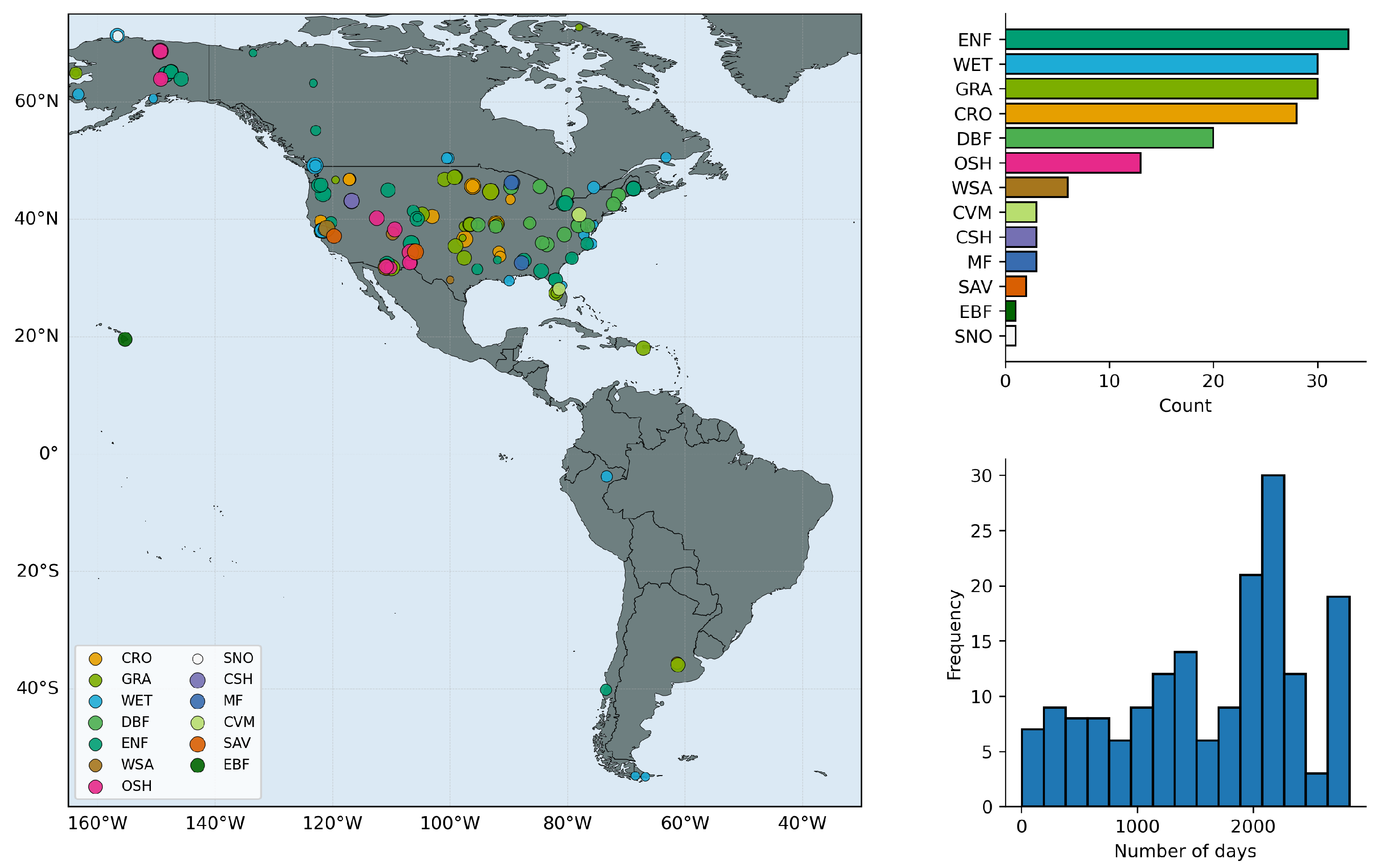The height and width of the screenshot is (868, 1376).
Task: Click the pink OSH bar in count chart
Action: tap(1073, 163)
